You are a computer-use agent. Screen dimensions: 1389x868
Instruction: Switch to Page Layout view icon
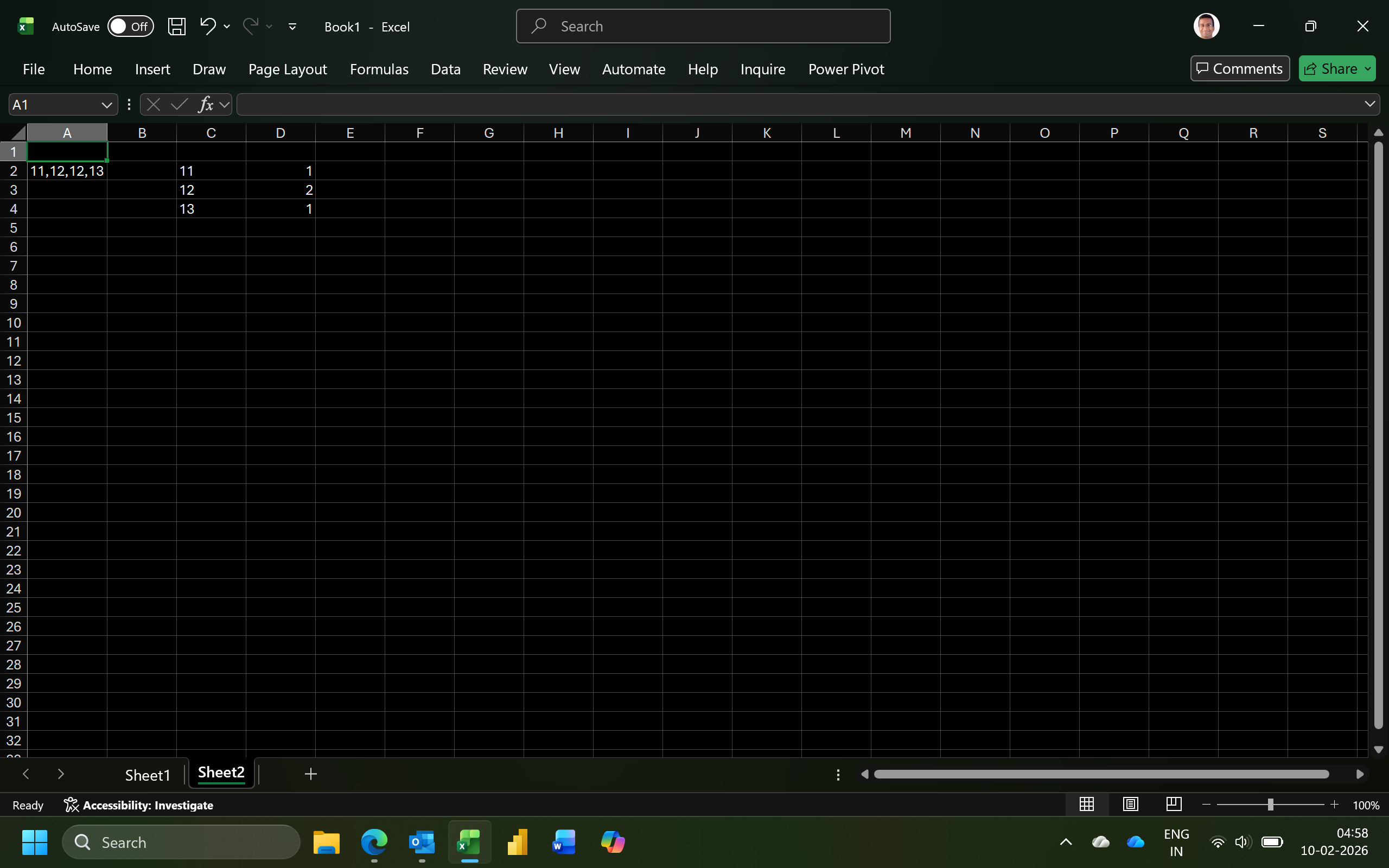(x=1130, y=805)
